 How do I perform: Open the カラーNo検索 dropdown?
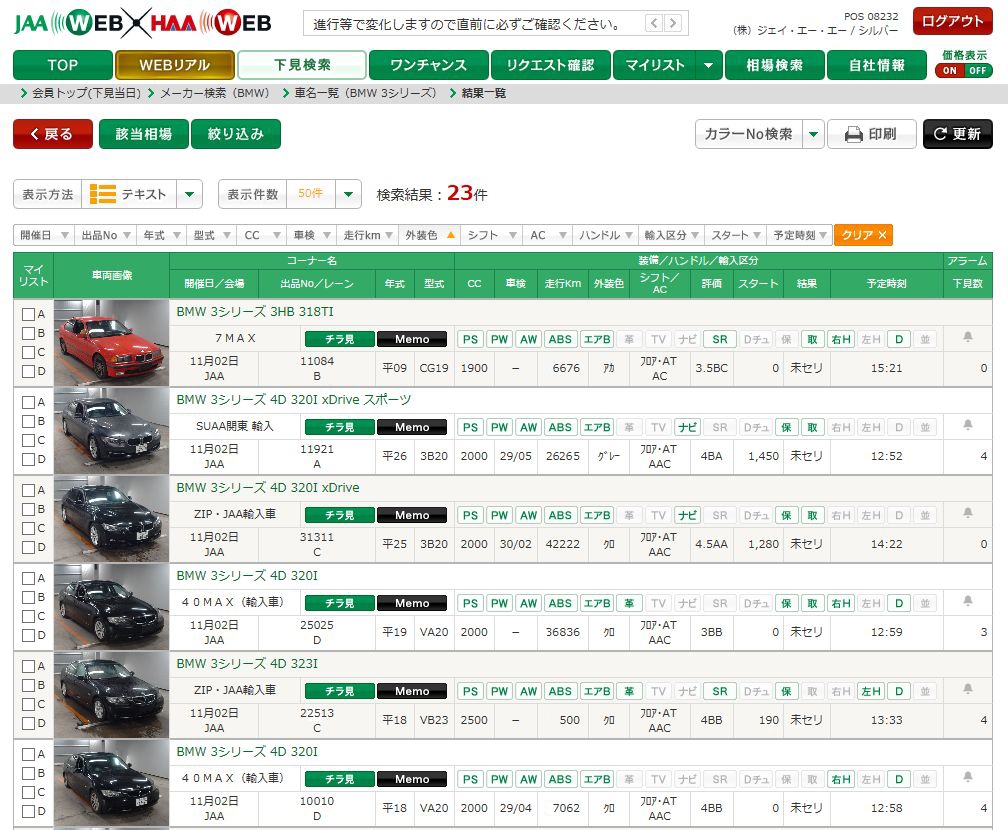(813, 134)
